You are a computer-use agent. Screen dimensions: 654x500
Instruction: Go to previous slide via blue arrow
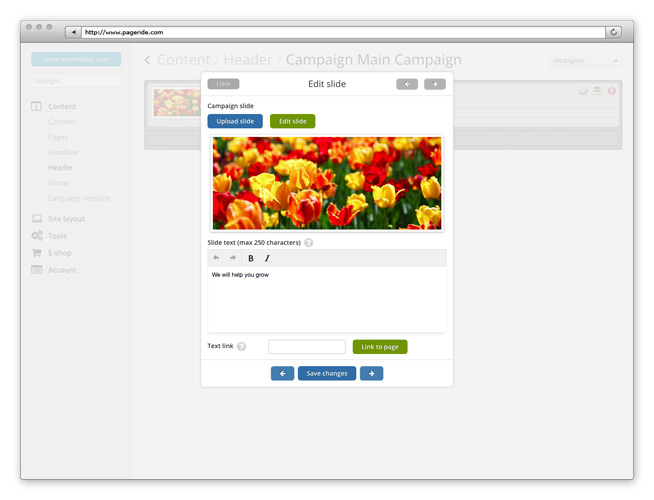click(282, 373)
